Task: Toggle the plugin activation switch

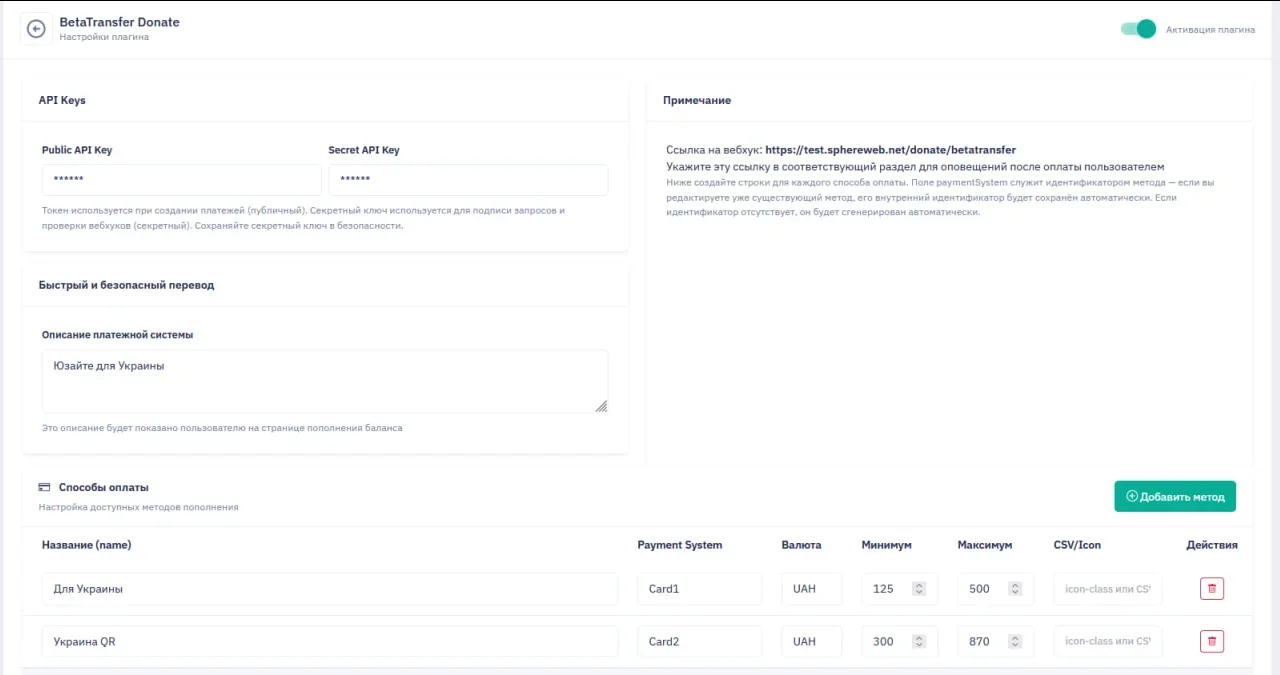Action: 1138,29
